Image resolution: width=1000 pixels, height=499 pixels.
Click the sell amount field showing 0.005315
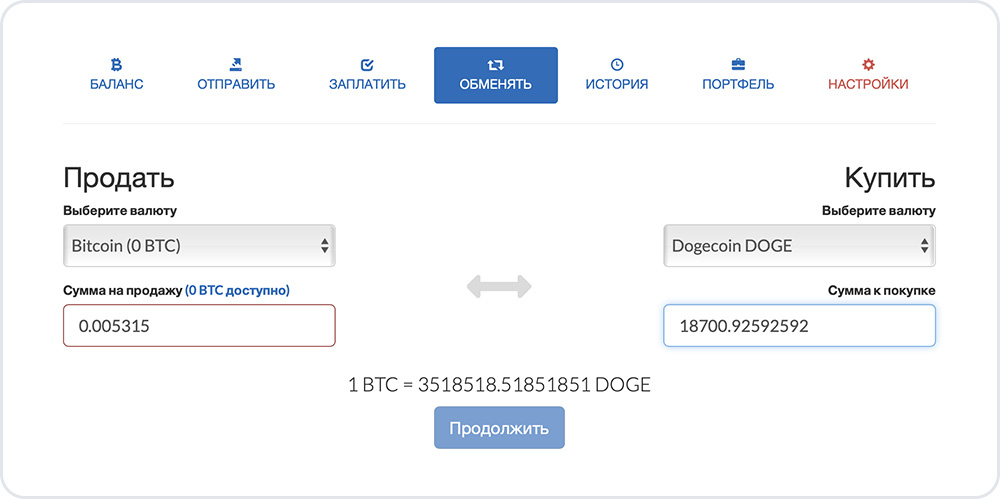(x=199, y=326)
